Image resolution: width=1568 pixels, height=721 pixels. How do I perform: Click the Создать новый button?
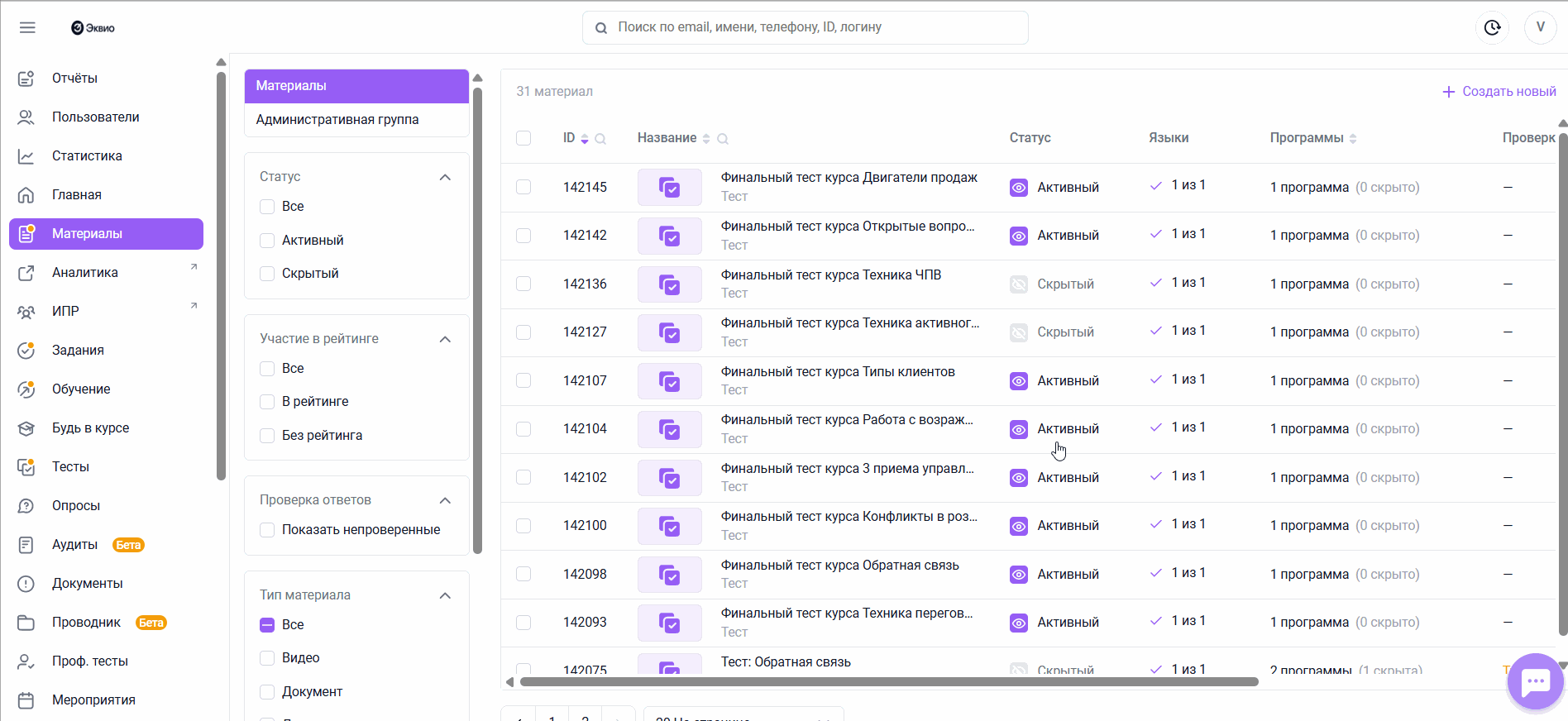tap(1499, 92)
